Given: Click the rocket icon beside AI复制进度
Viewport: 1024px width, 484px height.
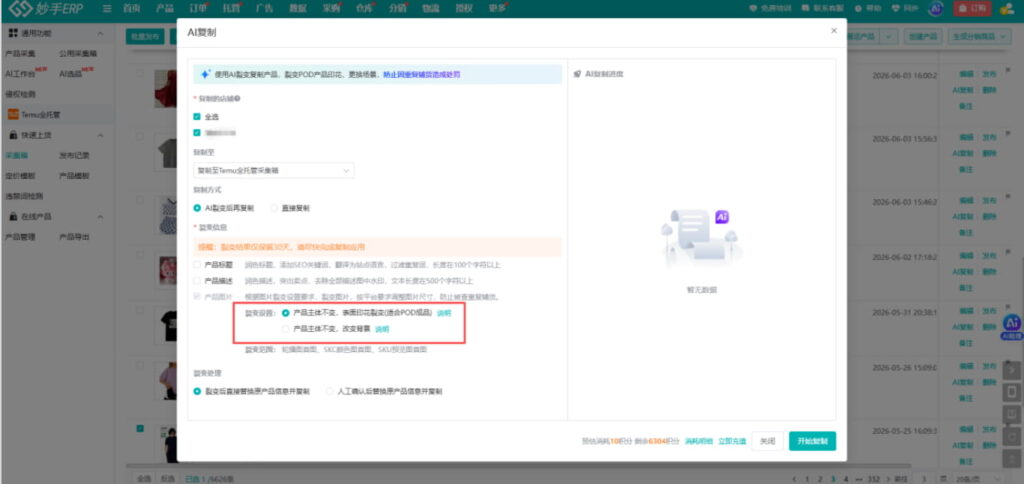Looking at the screenshot, I should (x=577, y=74).
